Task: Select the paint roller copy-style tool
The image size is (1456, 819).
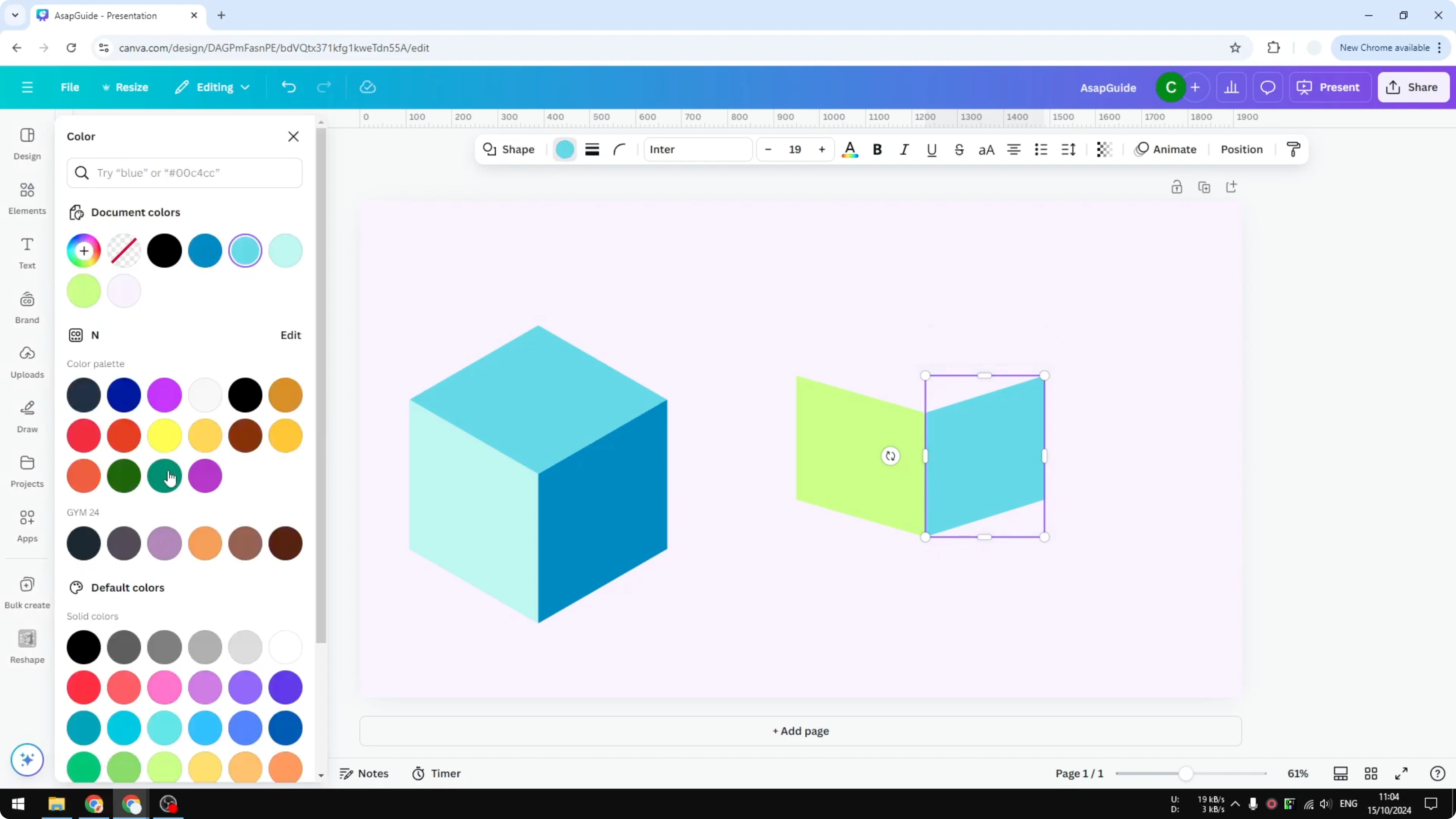Action: (1293, 149)
